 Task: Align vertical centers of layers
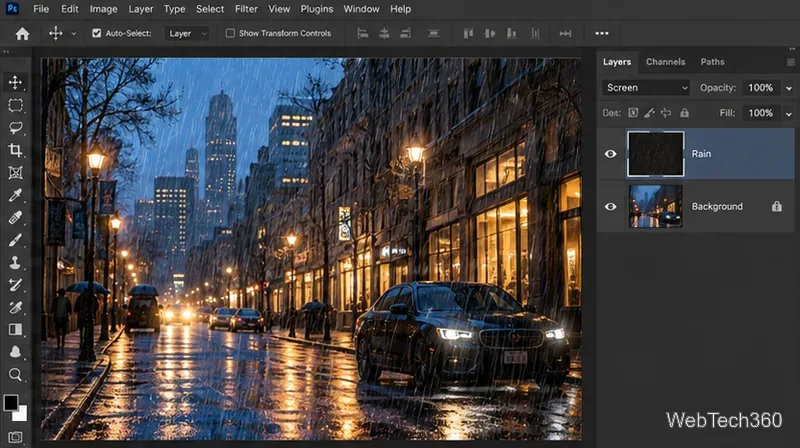(490, 33)
